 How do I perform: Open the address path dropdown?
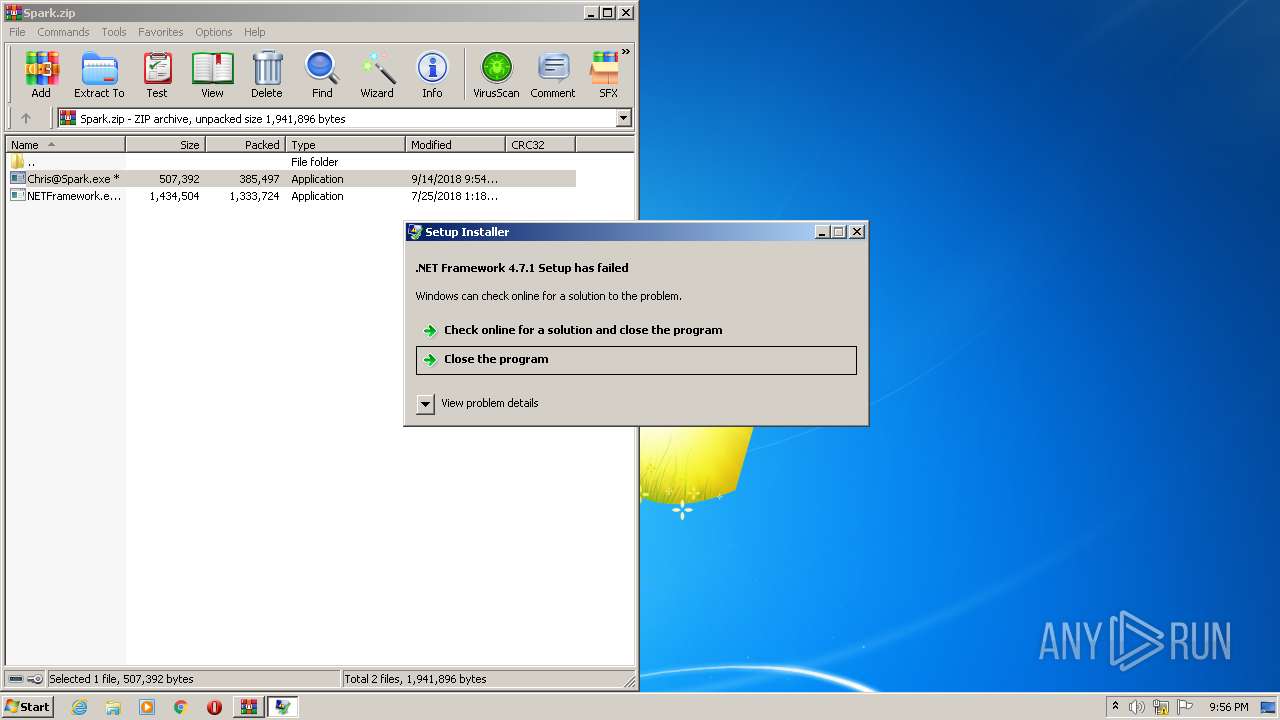[x=624, y=118]
